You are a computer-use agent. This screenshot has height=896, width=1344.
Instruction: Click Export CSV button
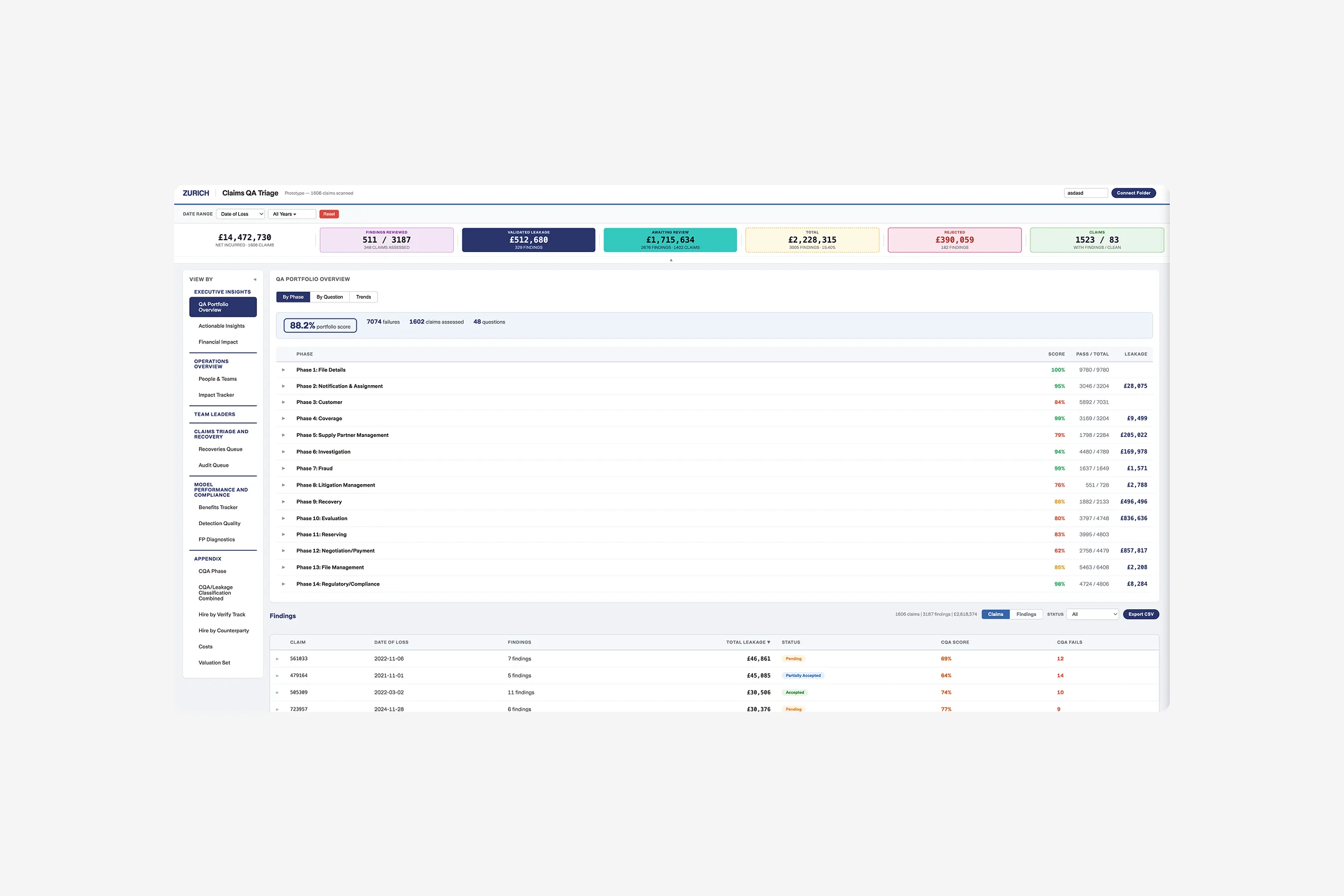coord(1141,614)
